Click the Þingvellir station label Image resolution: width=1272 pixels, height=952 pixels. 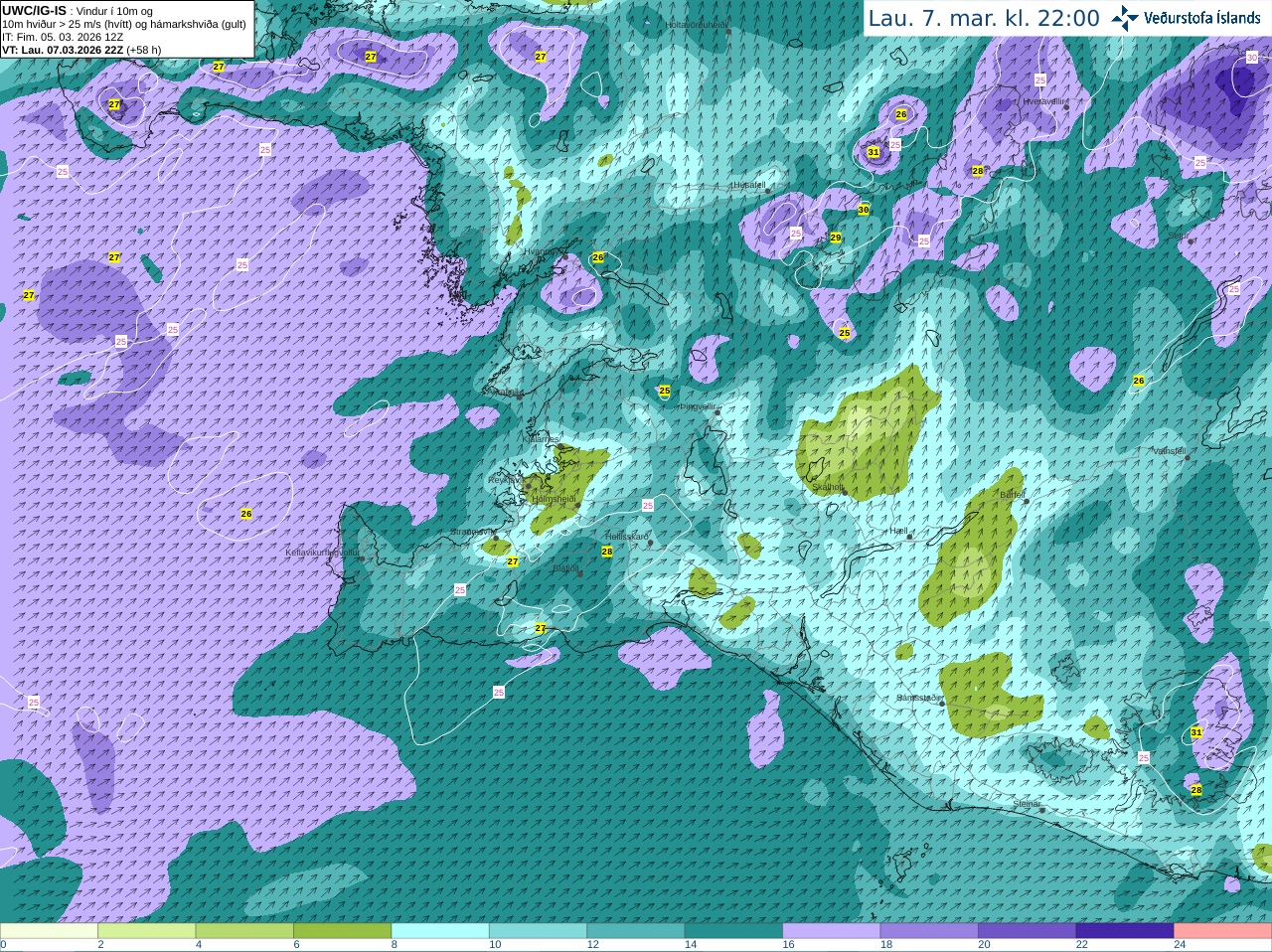pos(698,406)
